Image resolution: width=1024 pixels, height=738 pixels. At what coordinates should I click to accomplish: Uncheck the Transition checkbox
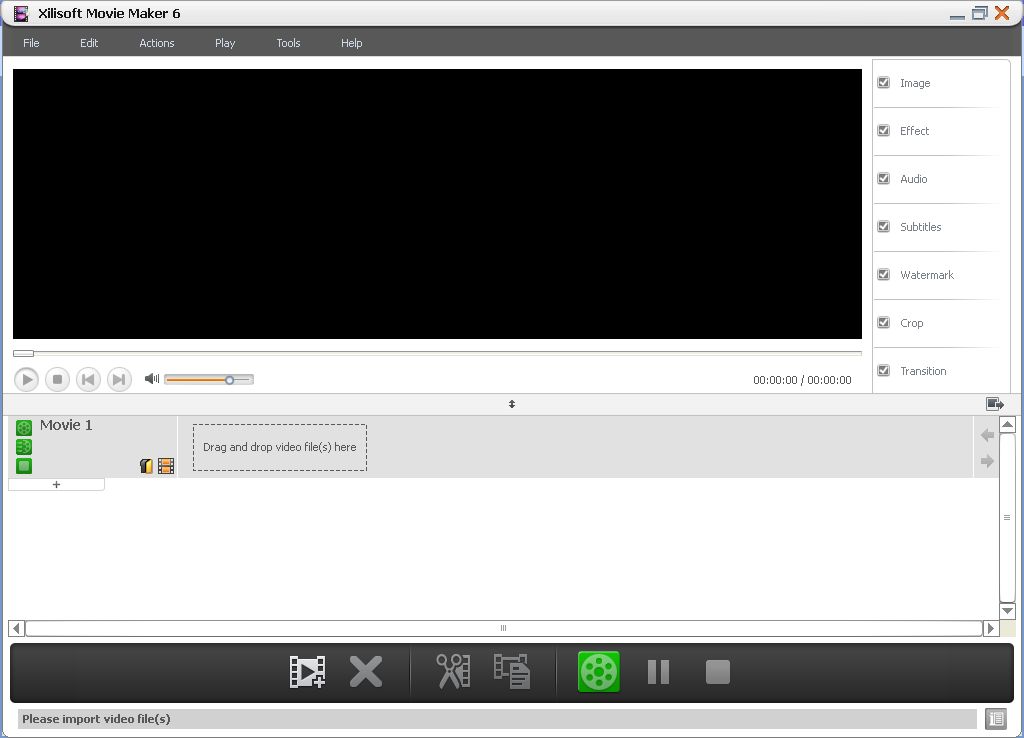click(x=884, y=370)
